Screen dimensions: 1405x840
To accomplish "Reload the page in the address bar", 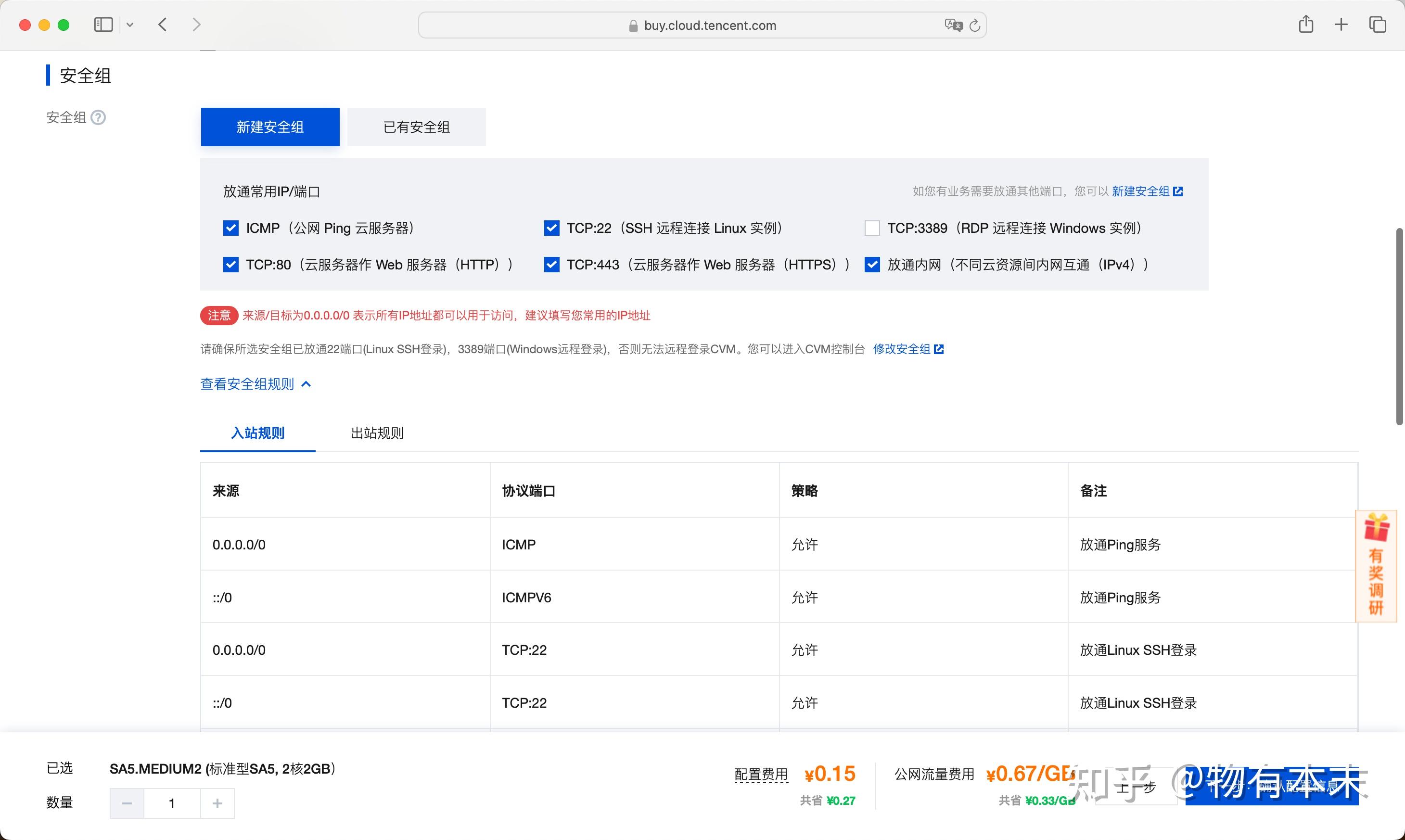I will click(975, 25).
